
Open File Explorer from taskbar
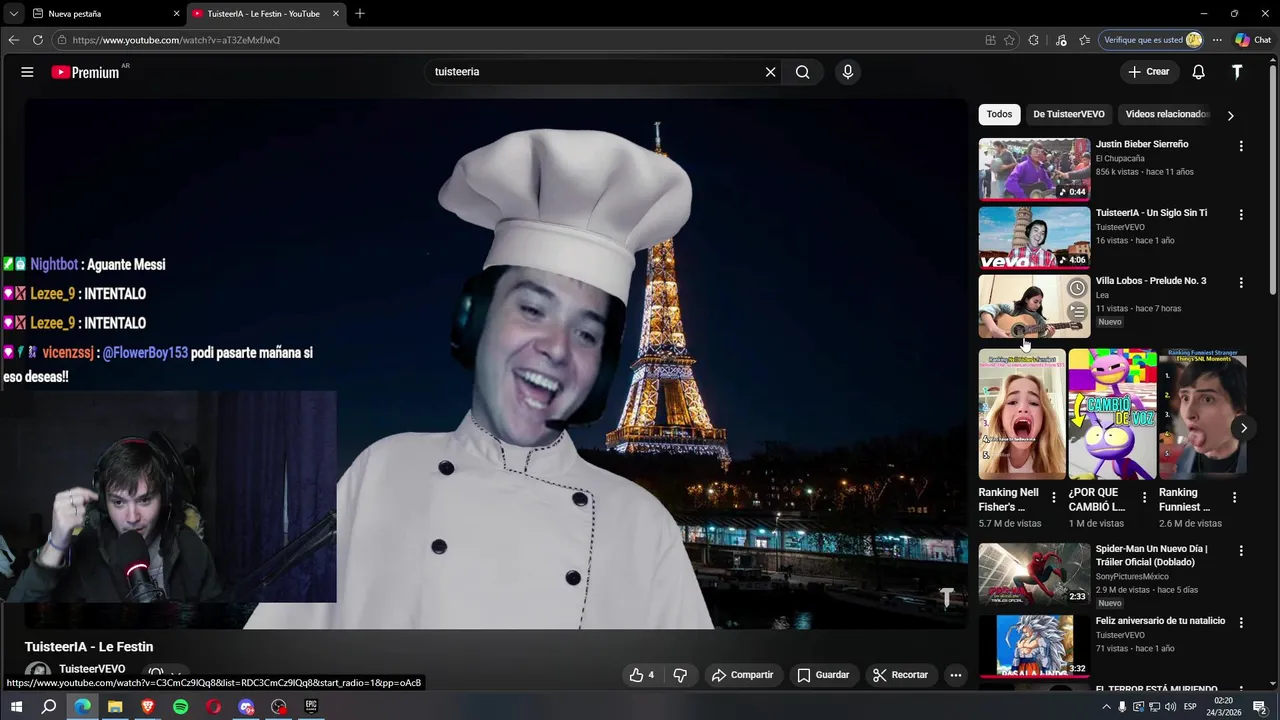tap(115, 706)
